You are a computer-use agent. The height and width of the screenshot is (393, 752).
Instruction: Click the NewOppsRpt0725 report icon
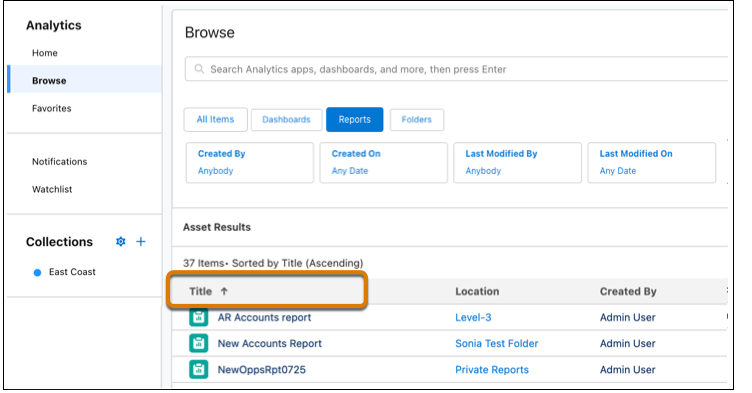coord(199,369)
